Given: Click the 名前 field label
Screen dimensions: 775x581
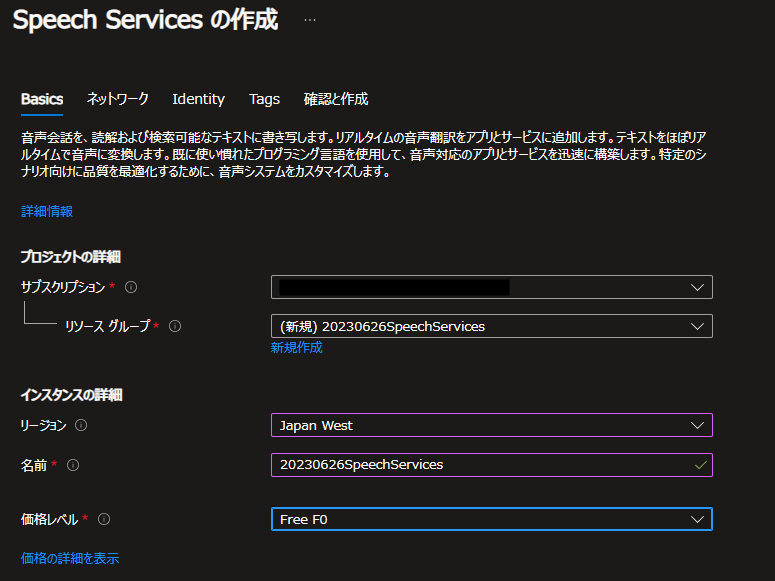Looking at the screenshot, I should [x=34, y=465].
